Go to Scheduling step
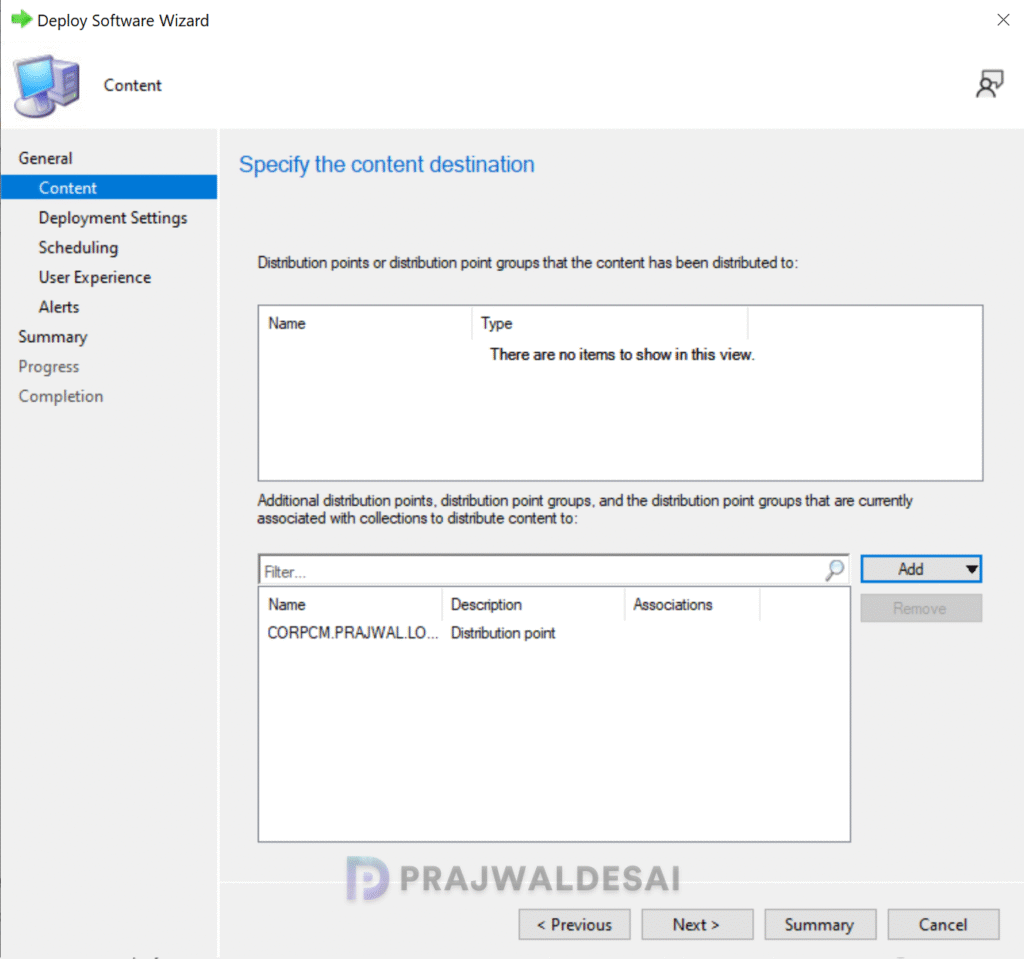The image size is (1024, 959). pos(78,248)
